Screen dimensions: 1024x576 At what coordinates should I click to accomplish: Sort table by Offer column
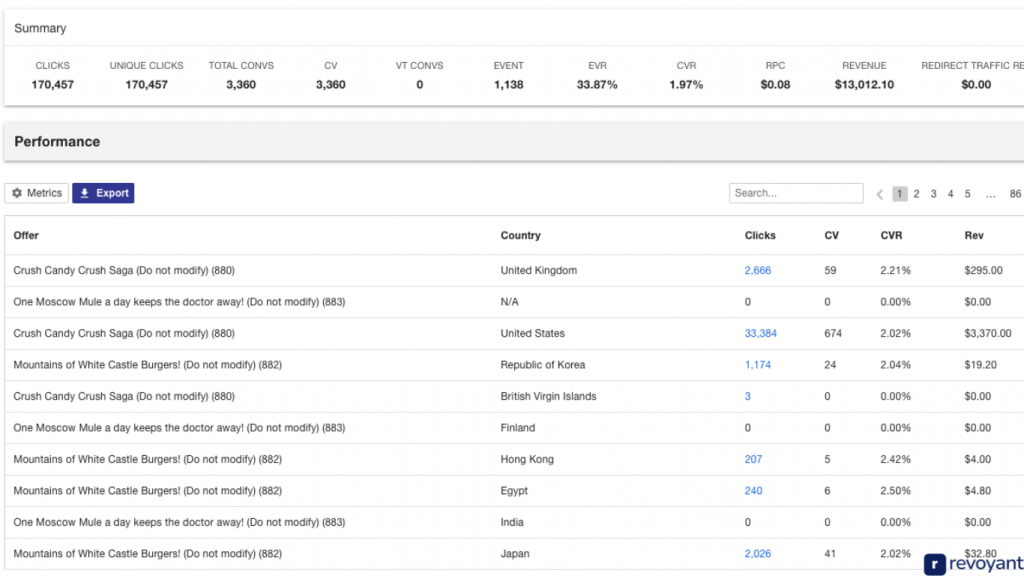coord(26,236)
